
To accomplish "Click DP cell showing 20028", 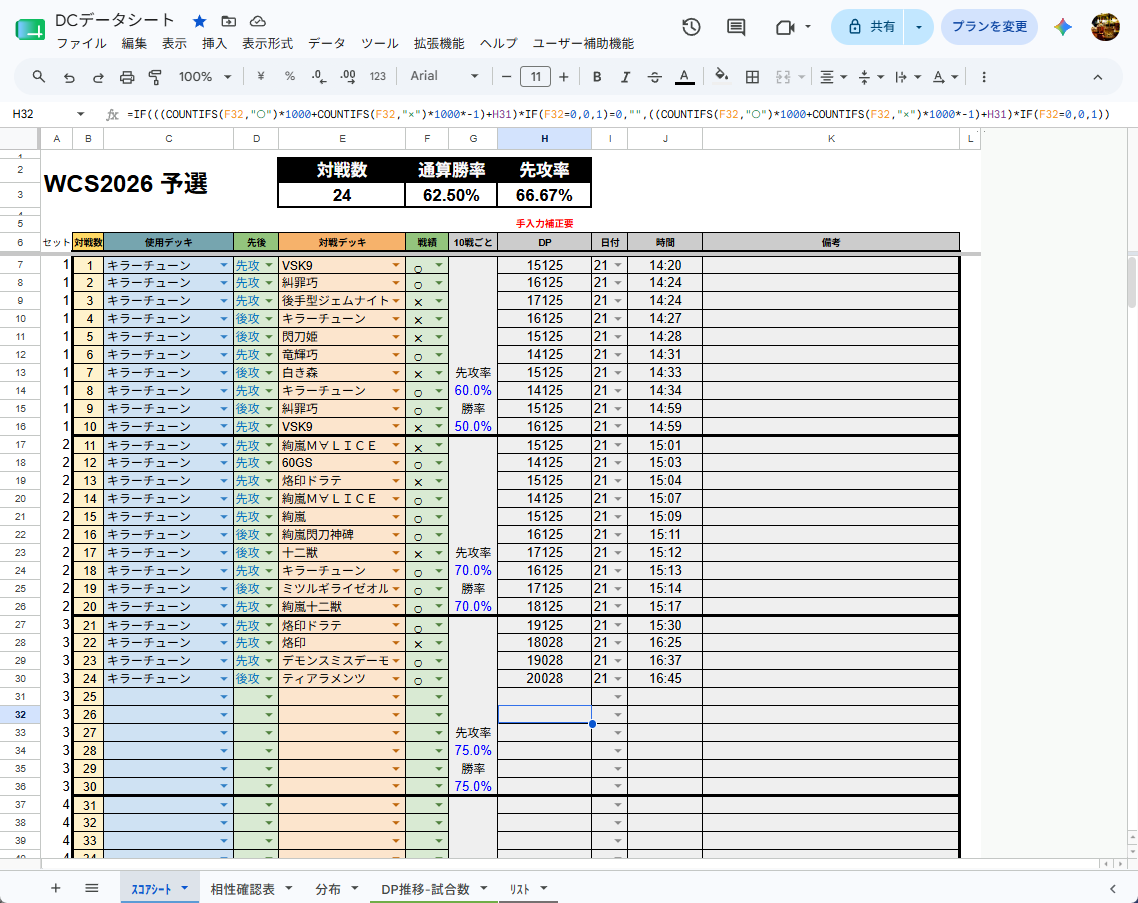I will pyautogui.click(x=544, y=679).
